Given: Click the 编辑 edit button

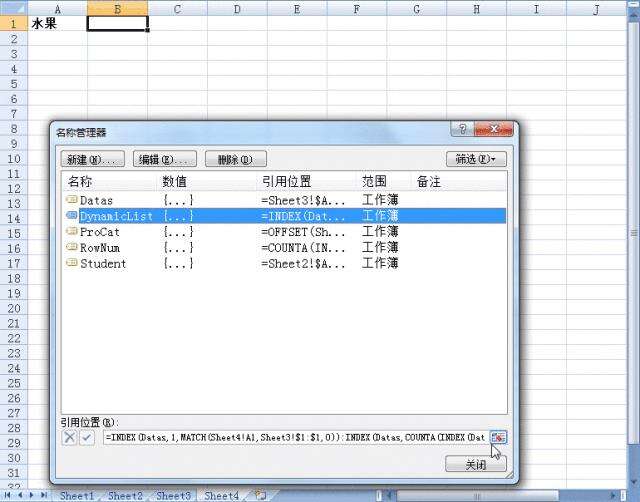Looking at the screenshot, I should 164,159.
